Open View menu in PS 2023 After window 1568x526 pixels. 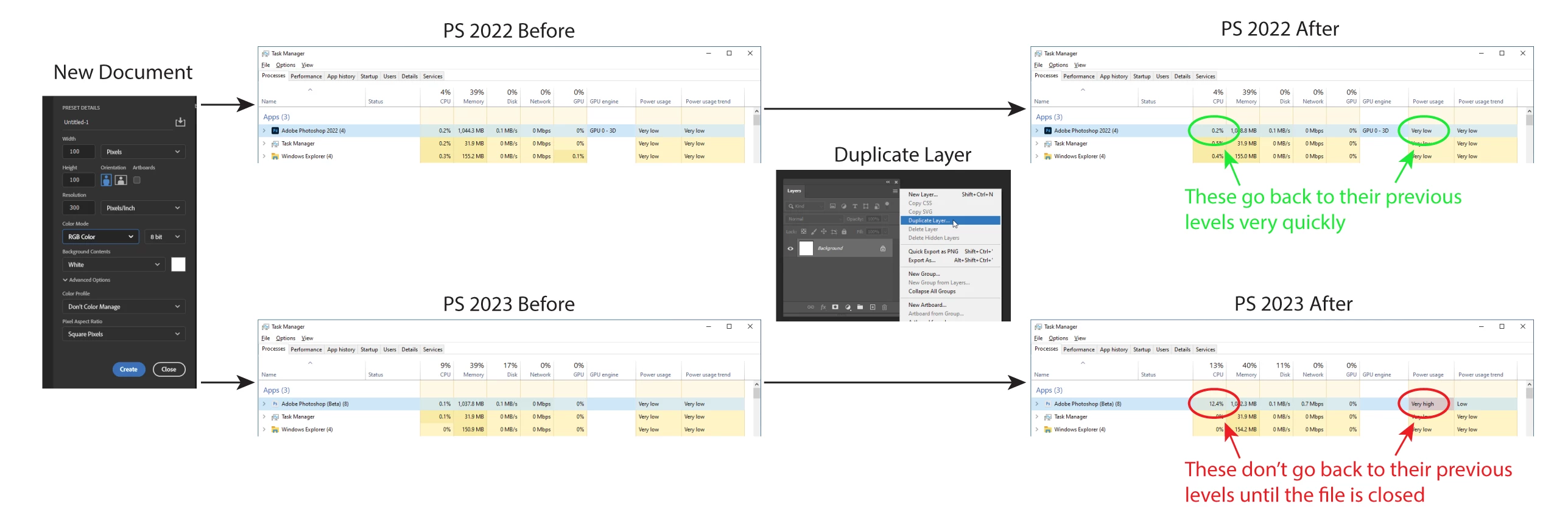(x=1080, y=338)
